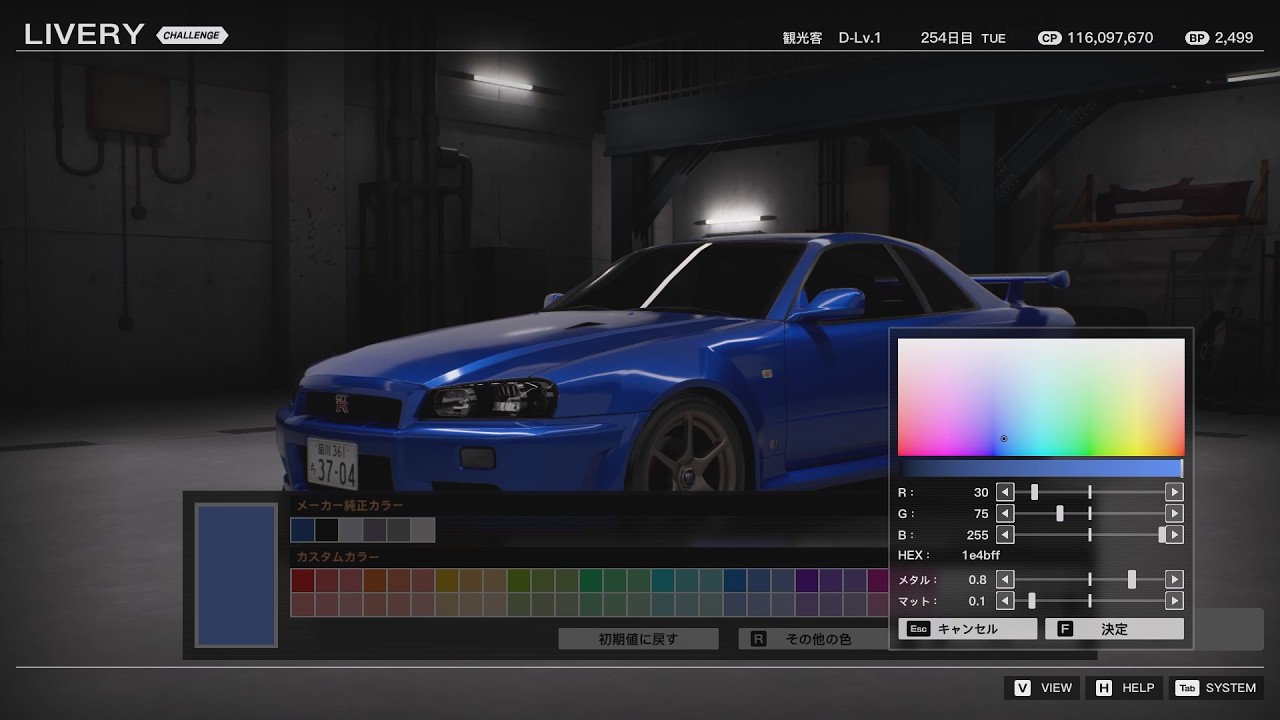Select the black manufacturer color swatch
The height and width of the screenshot is (720, 1280).
tap(326, 530)
